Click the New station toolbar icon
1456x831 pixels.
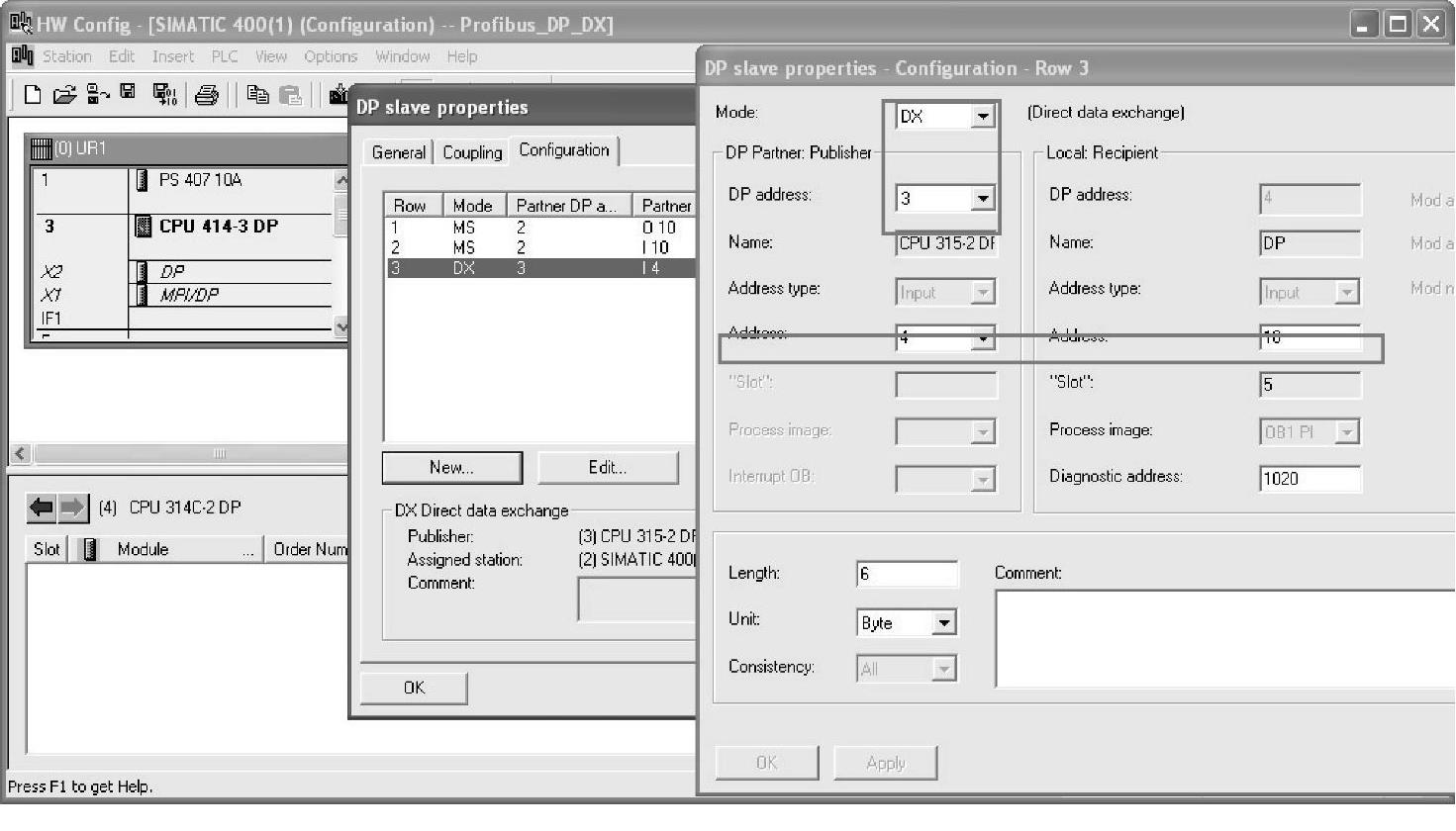coord(33,95)
